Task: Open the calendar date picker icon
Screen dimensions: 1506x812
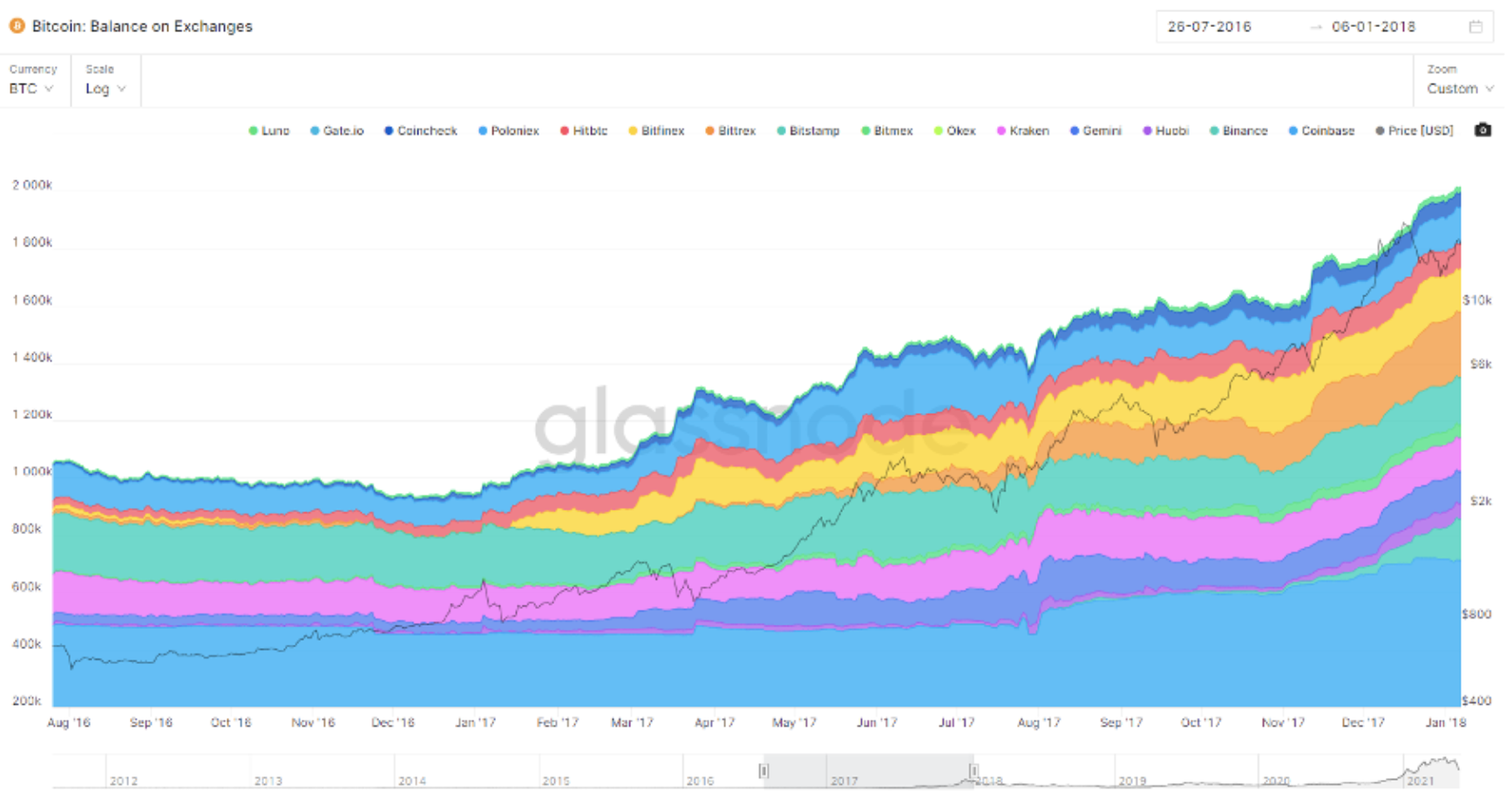Action: coord(1475,27)
